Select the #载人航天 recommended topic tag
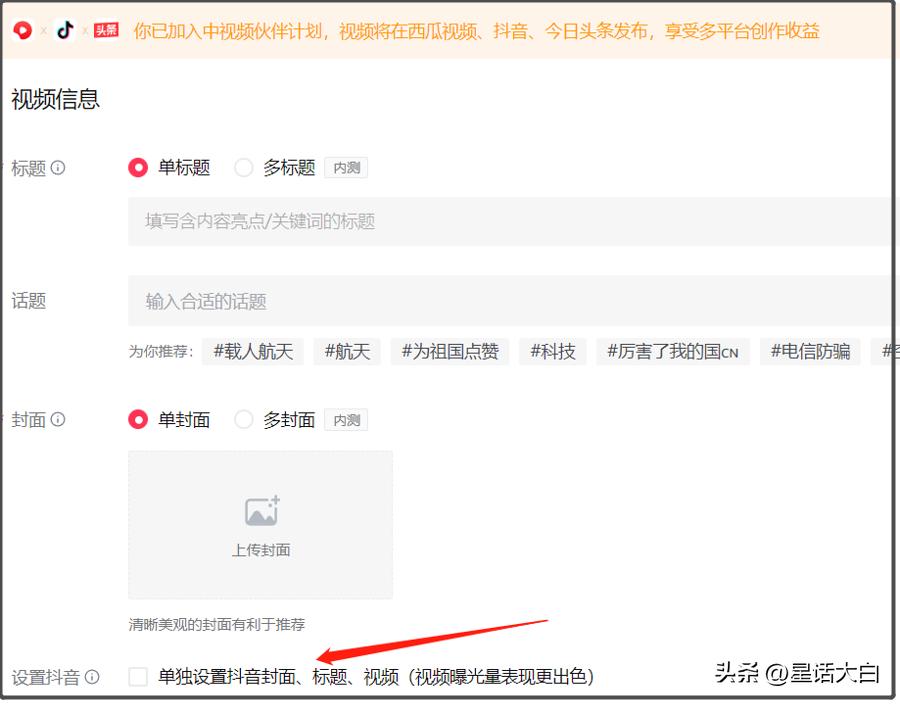The height and width of the screenshot is (704, 900). (252, 352)
